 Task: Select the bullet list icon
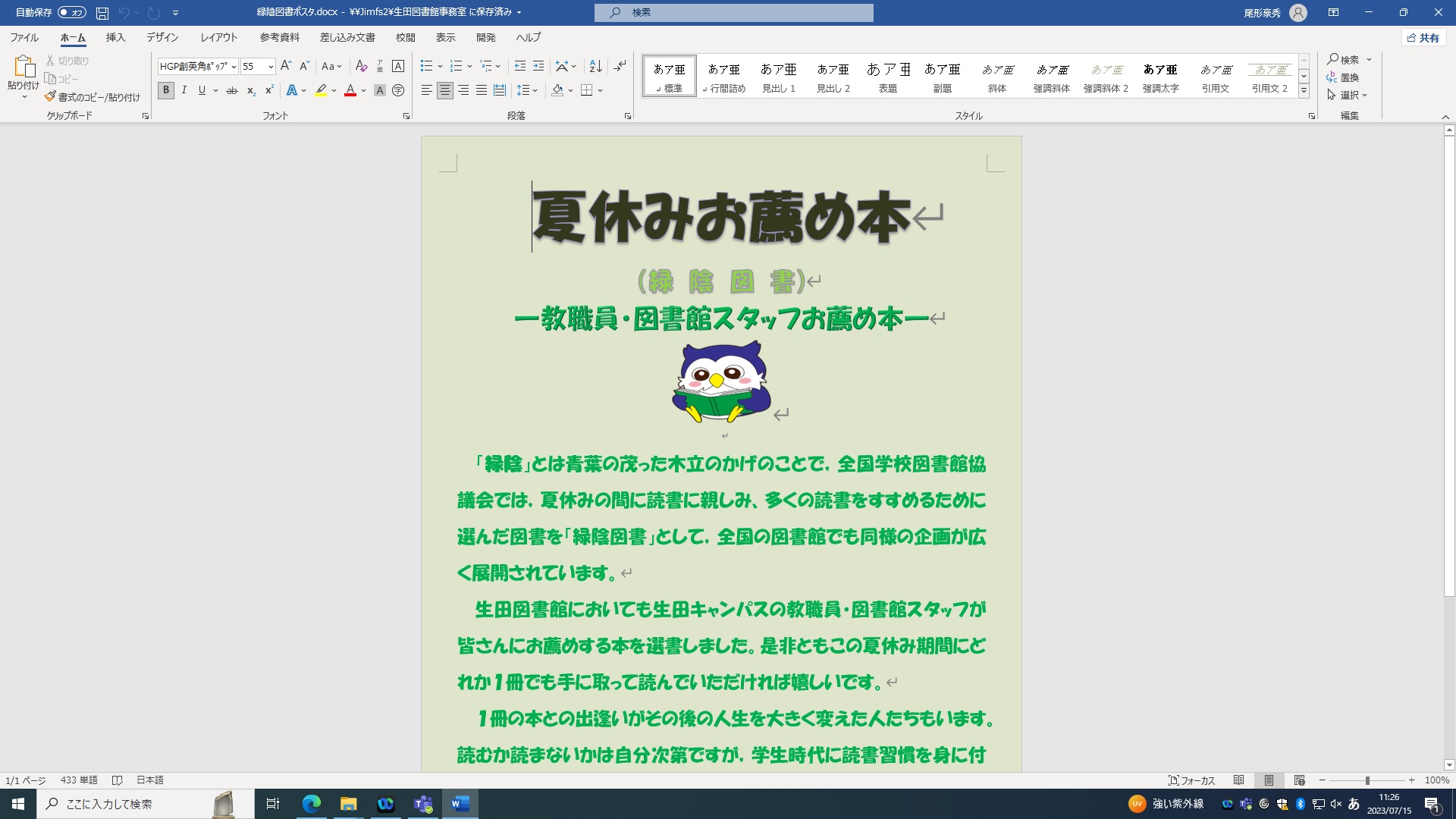[427, 66]
